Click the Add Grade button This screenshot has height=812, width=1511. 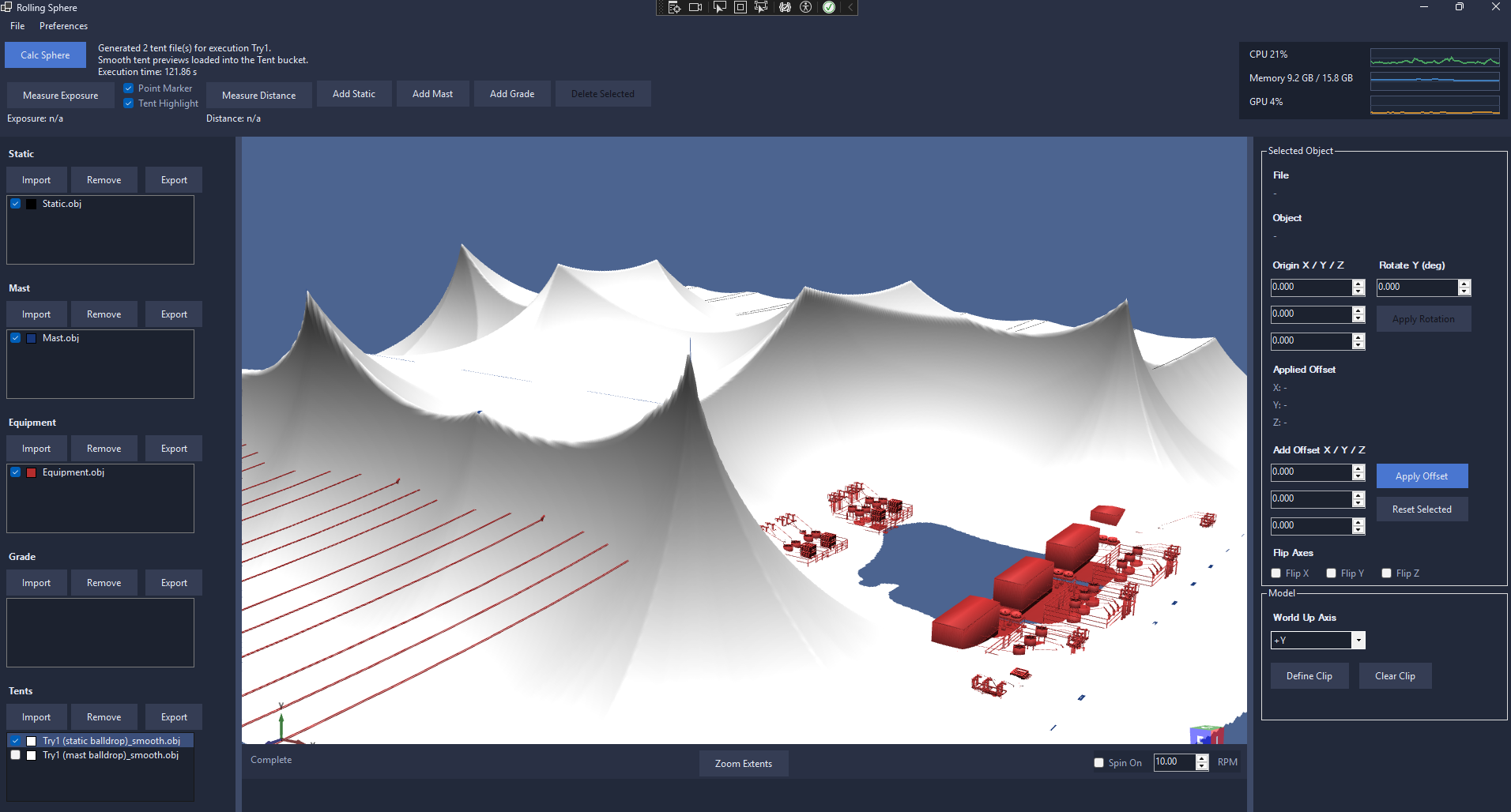(x=512, y=94)
